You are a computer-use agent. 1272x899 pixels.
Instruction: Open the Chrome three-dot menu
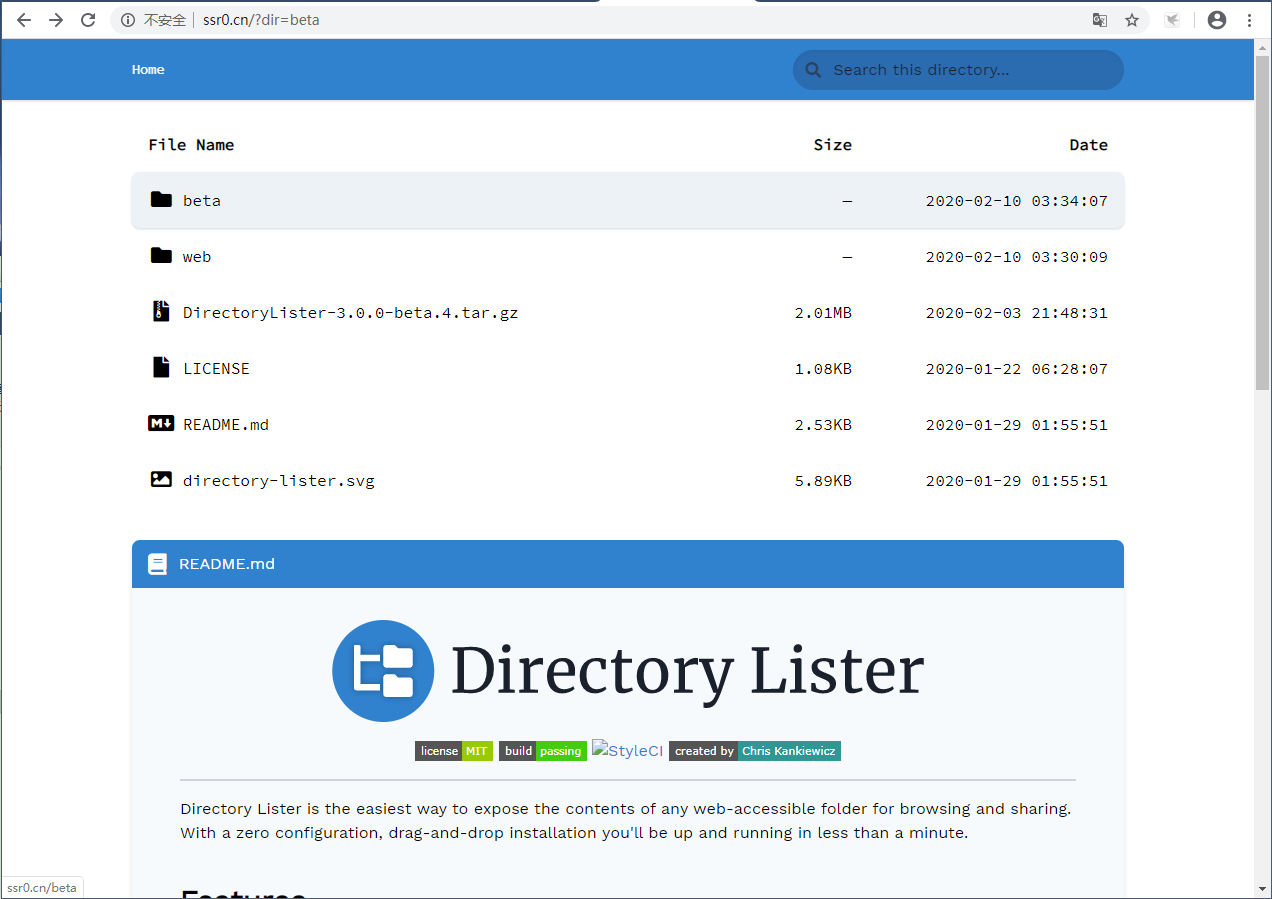pyautogui.click(x=1248, y=19)
